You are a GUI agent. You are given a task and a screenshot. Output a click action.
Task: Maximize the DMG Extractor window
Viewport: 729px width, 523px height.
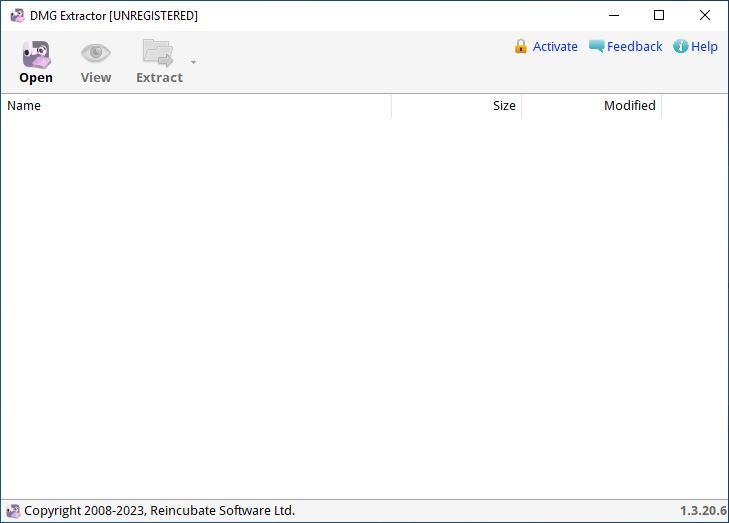point(658,15)
